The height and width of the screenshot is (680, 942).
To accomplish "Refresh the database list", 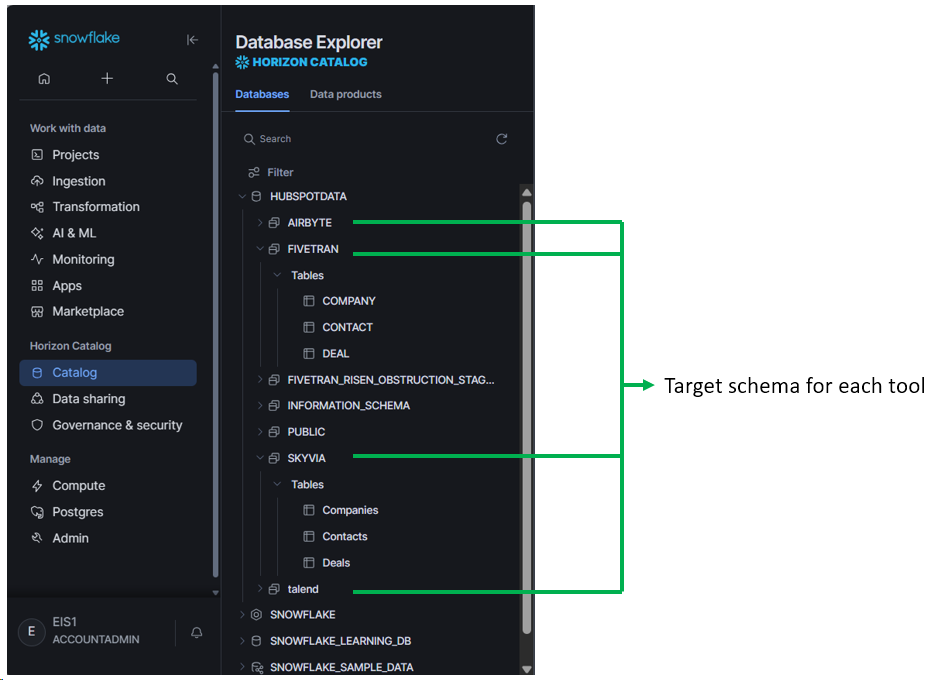I will point(502,139).
